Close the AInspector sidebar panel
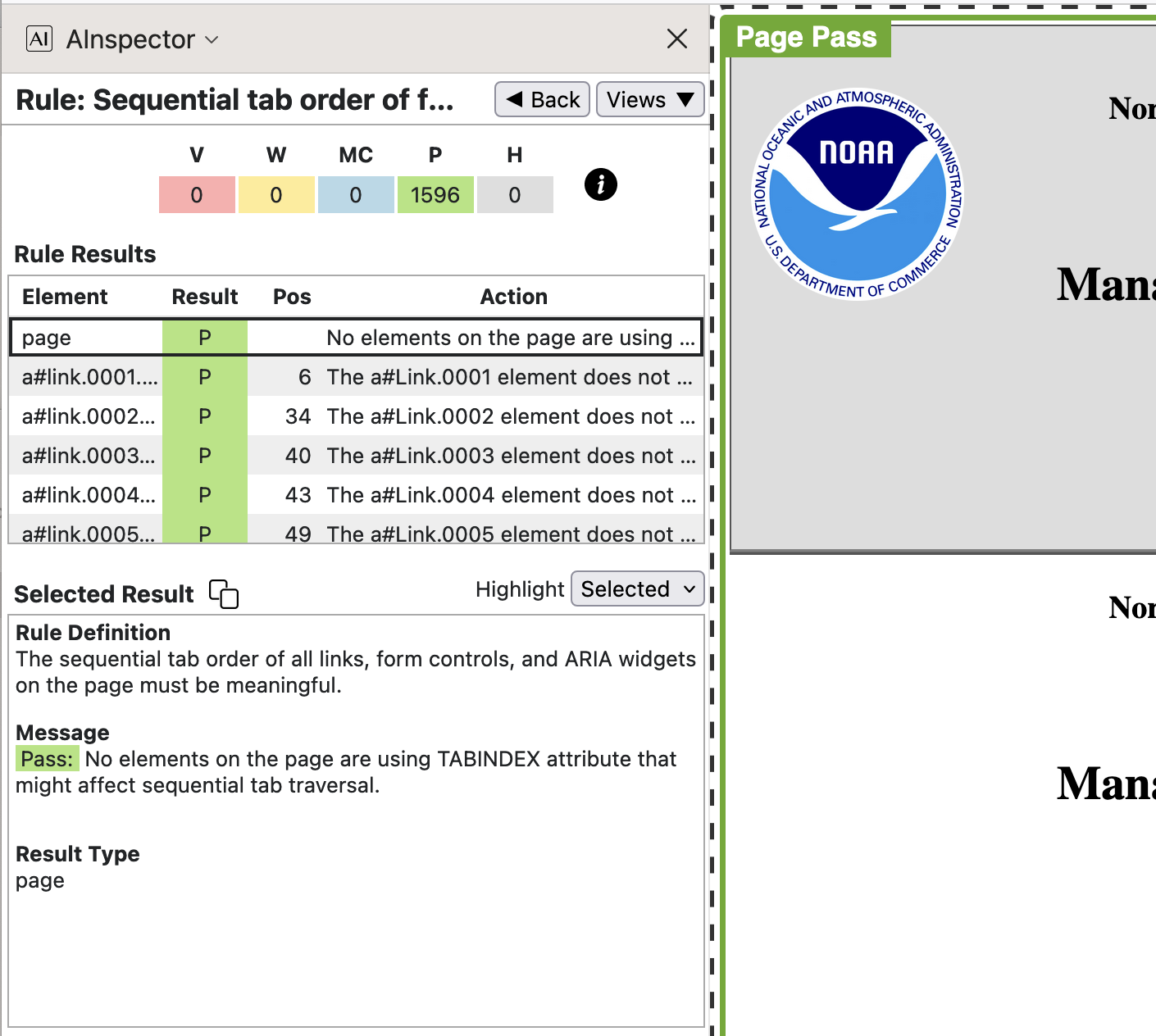This screenshot has width=1156, height=1036. point(676,39)
